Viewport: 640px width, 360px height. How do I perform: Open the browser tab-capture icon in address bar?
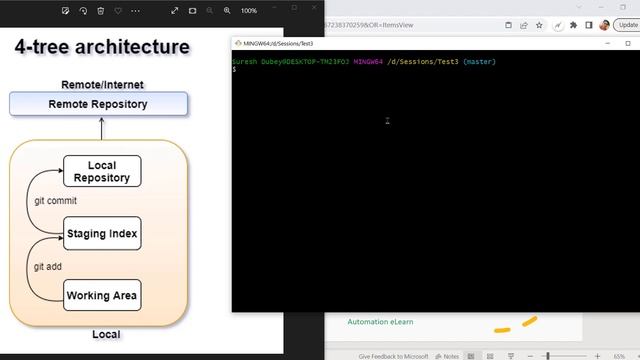(508, 25)
